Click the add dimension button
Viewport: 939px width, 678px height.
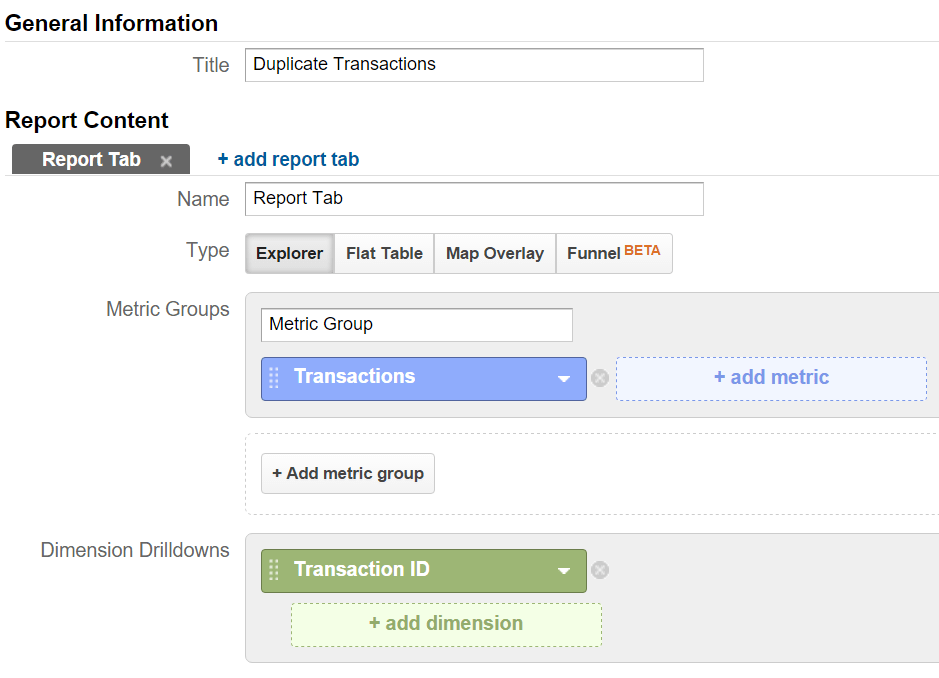pos(445,624)
